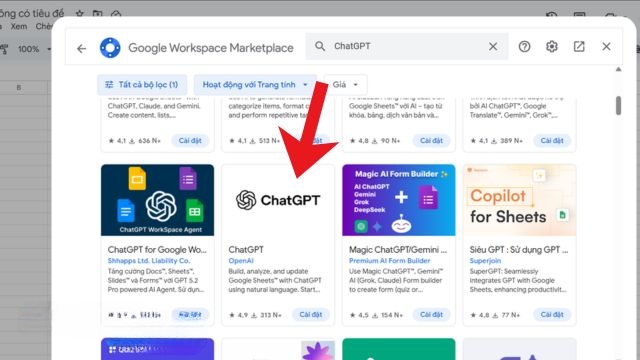This screenshot has height=360, width=640.
Task: Star the untitled spreadsheet in Sheets
Action: point(79,14)
